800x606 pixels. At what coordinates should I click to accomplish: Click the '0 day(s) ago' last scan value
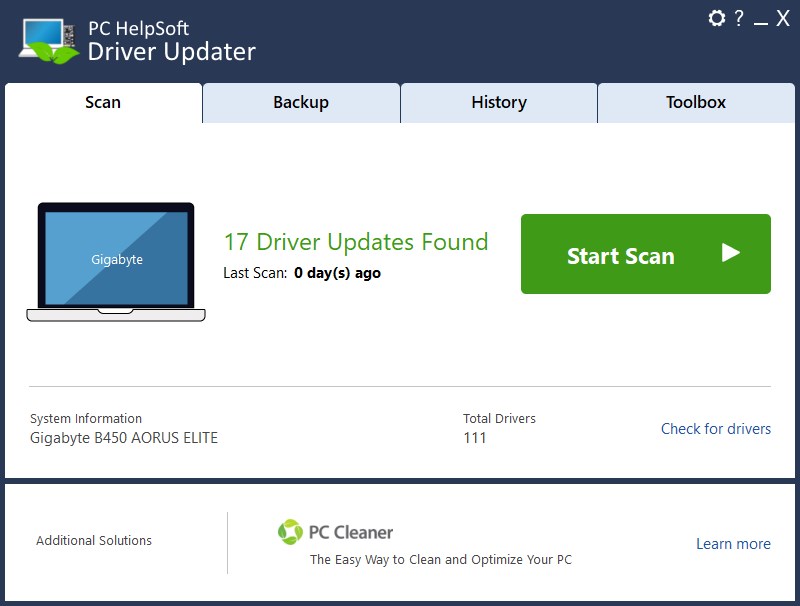coord(337,273)
